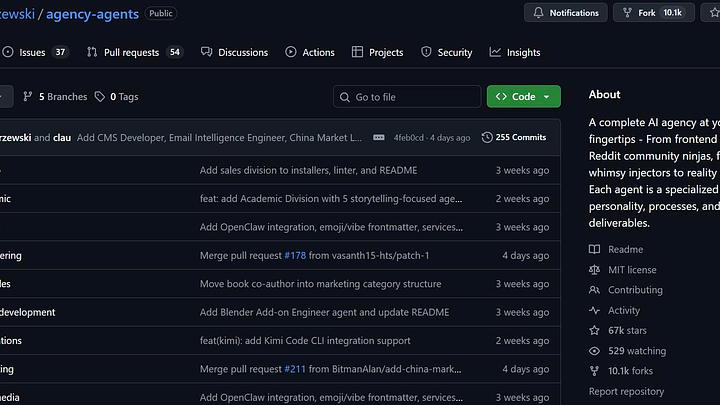This screenshot has width=720, height=405.
Task: Open the green Code dropdown
Action: (x=524, y=96)
